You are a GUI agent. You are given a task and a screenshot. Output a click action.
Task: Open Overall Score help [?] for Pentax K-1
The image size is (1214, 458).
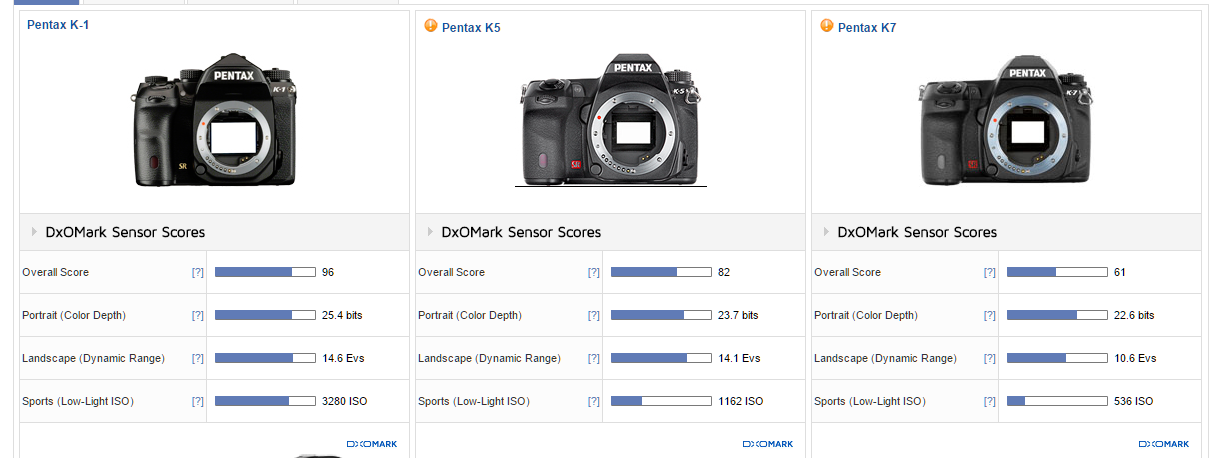click(x=198, y=273)
